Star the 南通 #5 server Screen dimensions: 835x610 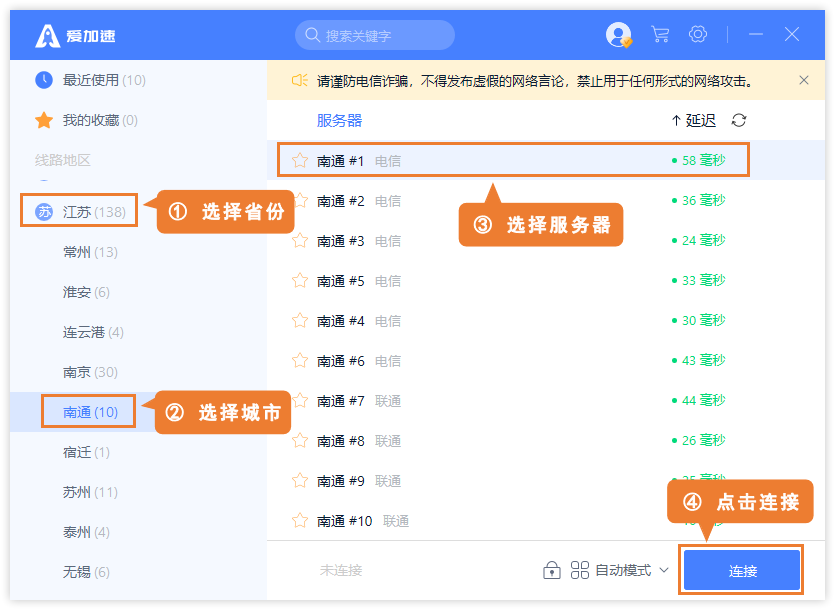pos(300,281)
